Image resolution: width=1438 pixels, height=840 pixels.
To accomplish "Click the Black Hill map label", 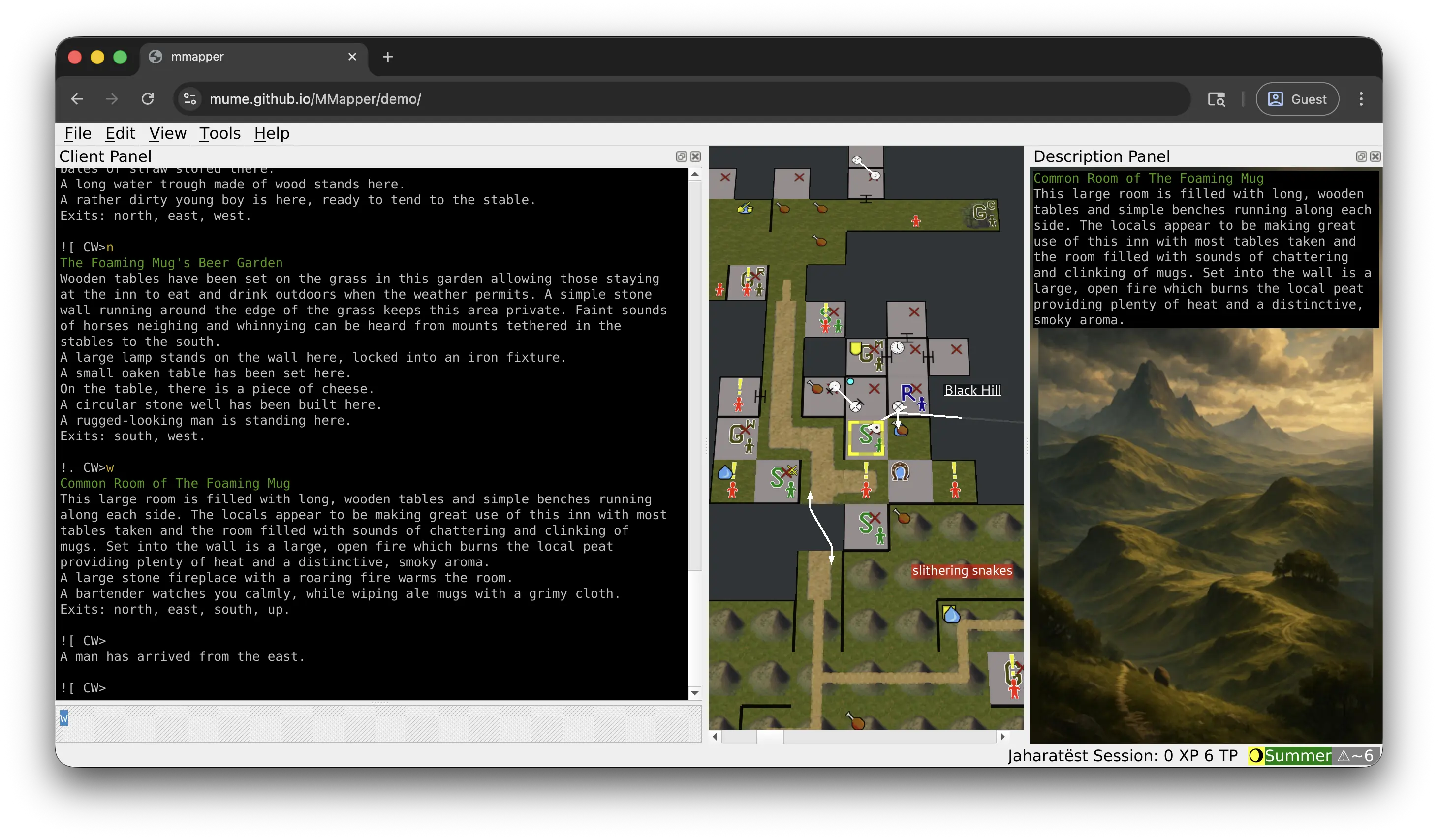I will (x=972, y=390).
